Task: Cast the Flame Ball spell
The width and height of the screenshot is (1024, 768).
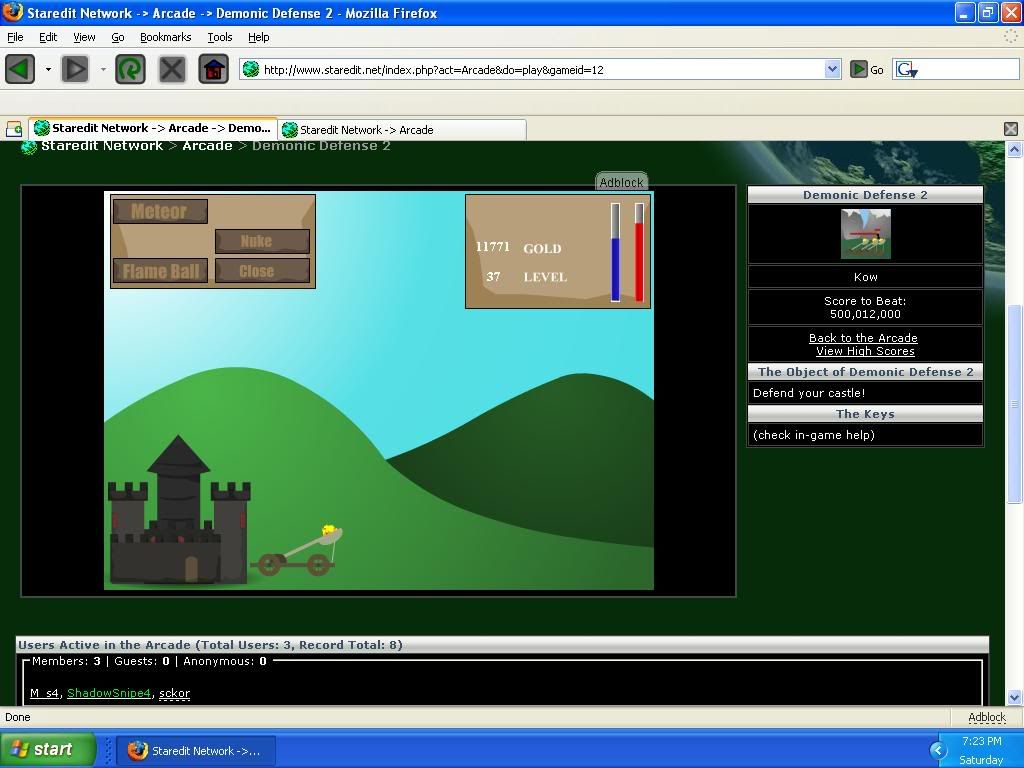Action: pyautogui.click(x=160, y=270)
